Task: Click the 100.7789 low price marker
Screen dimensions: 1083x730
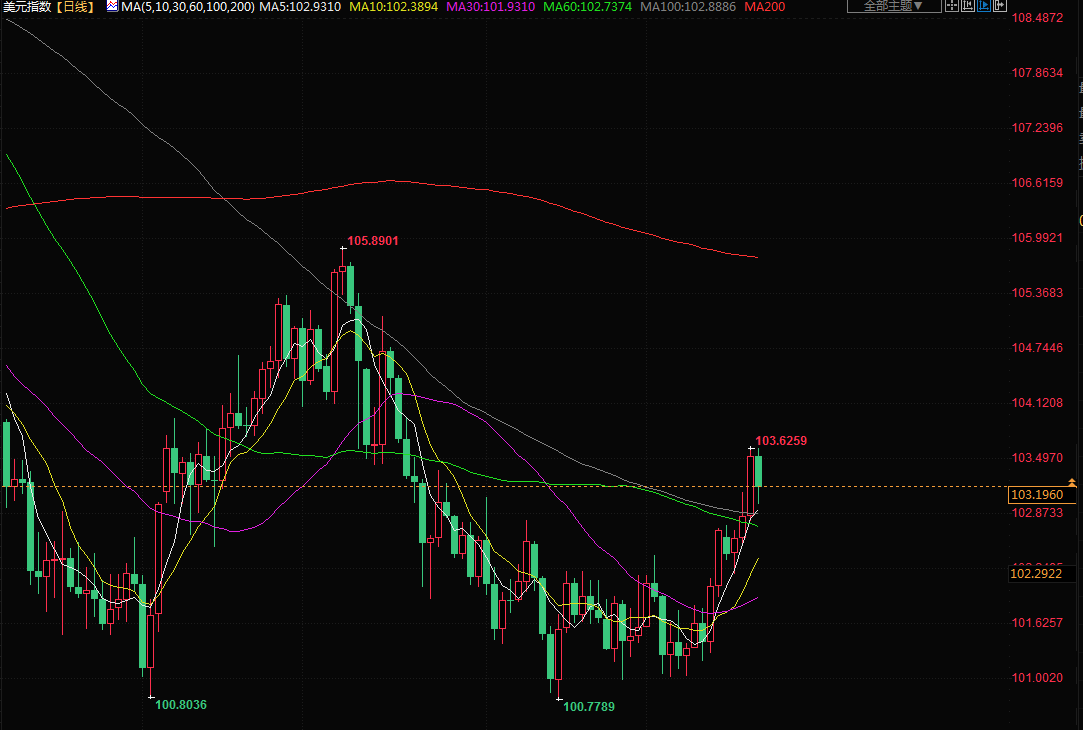Action: (588, 706)
